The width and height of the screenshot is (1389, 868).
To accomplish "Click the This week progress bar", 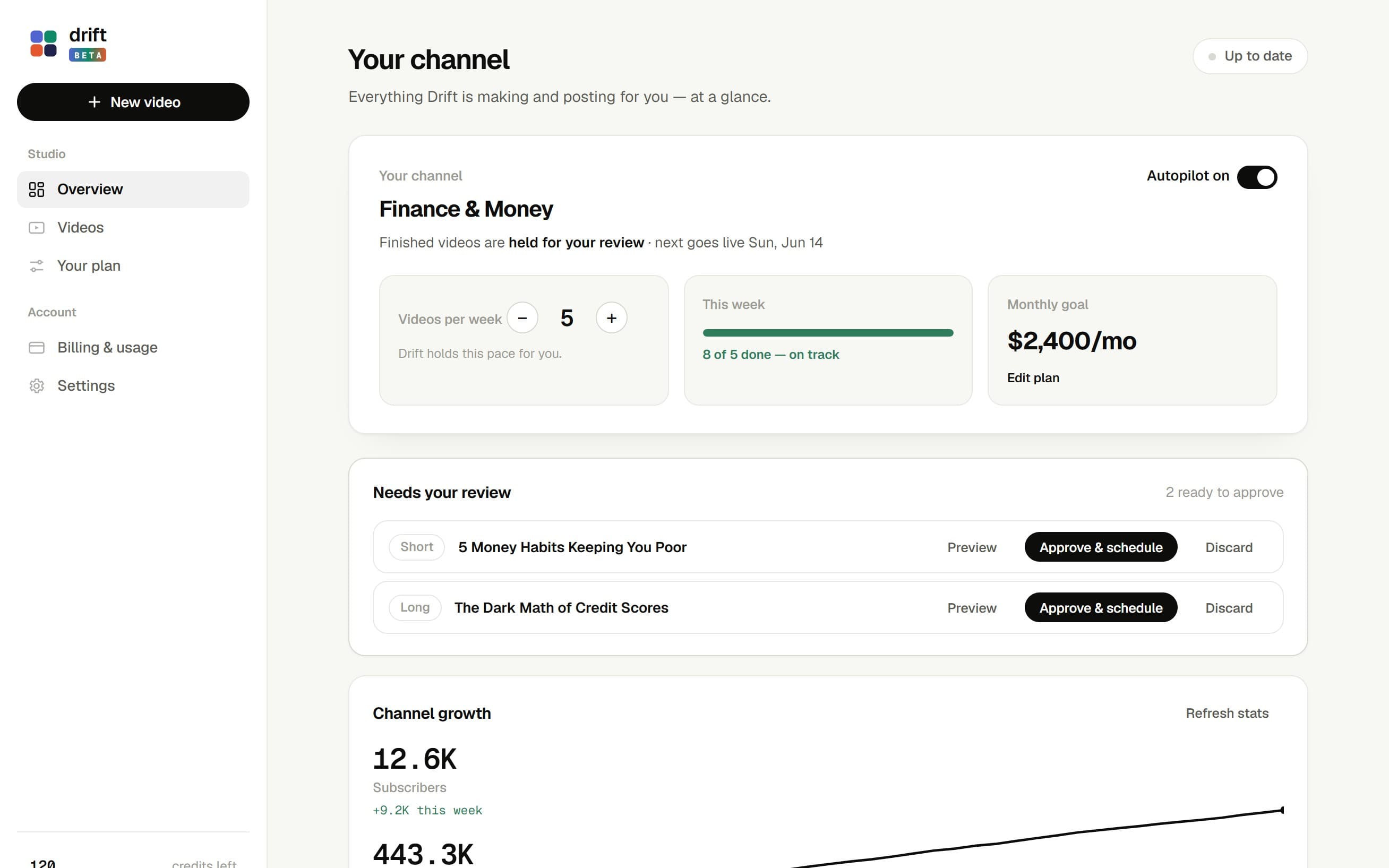I will point(828,333).
